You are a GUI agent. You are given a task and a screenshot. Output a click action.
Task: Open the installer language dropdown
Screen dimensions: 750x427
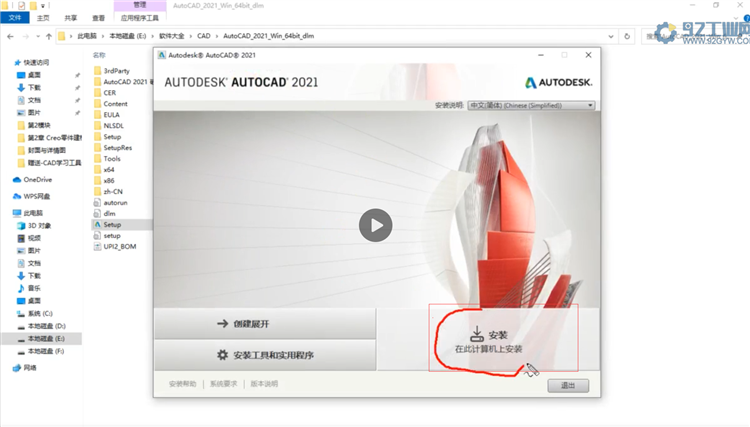[531, 105]
